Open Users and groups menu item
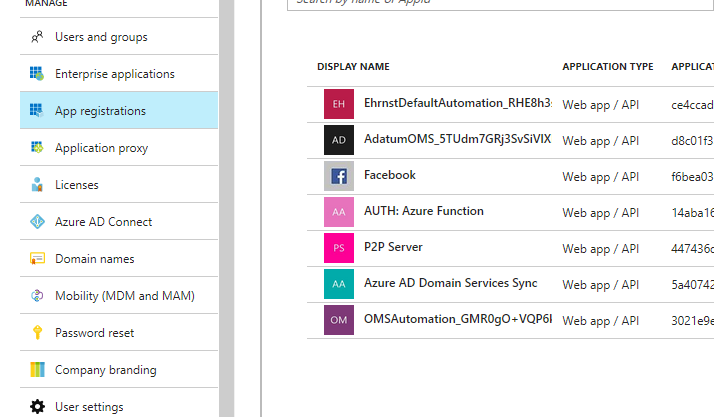714x417 pixels. point(119,36)
